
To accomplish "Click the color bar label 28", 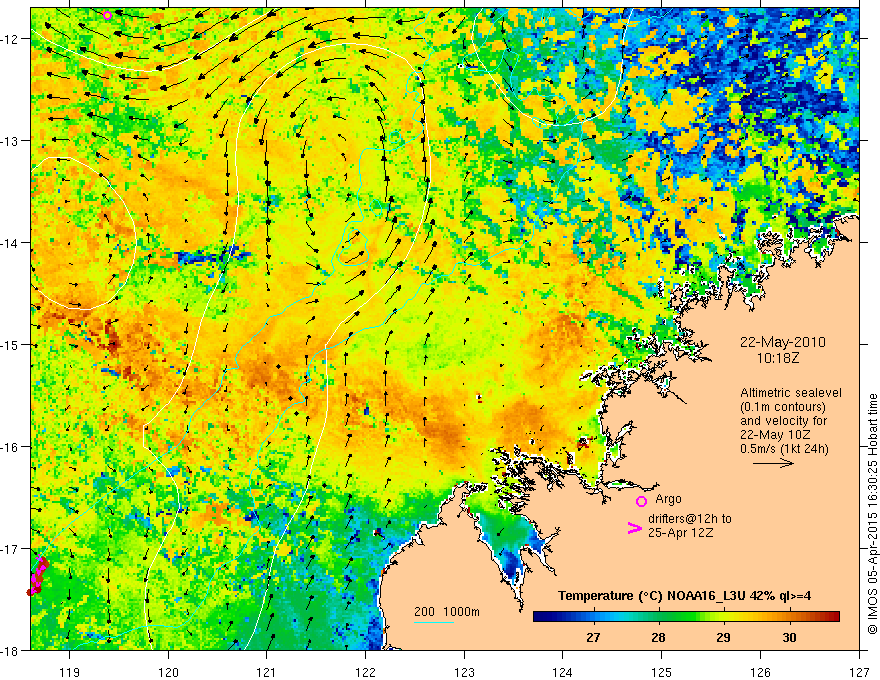I will tap(658, 637).
